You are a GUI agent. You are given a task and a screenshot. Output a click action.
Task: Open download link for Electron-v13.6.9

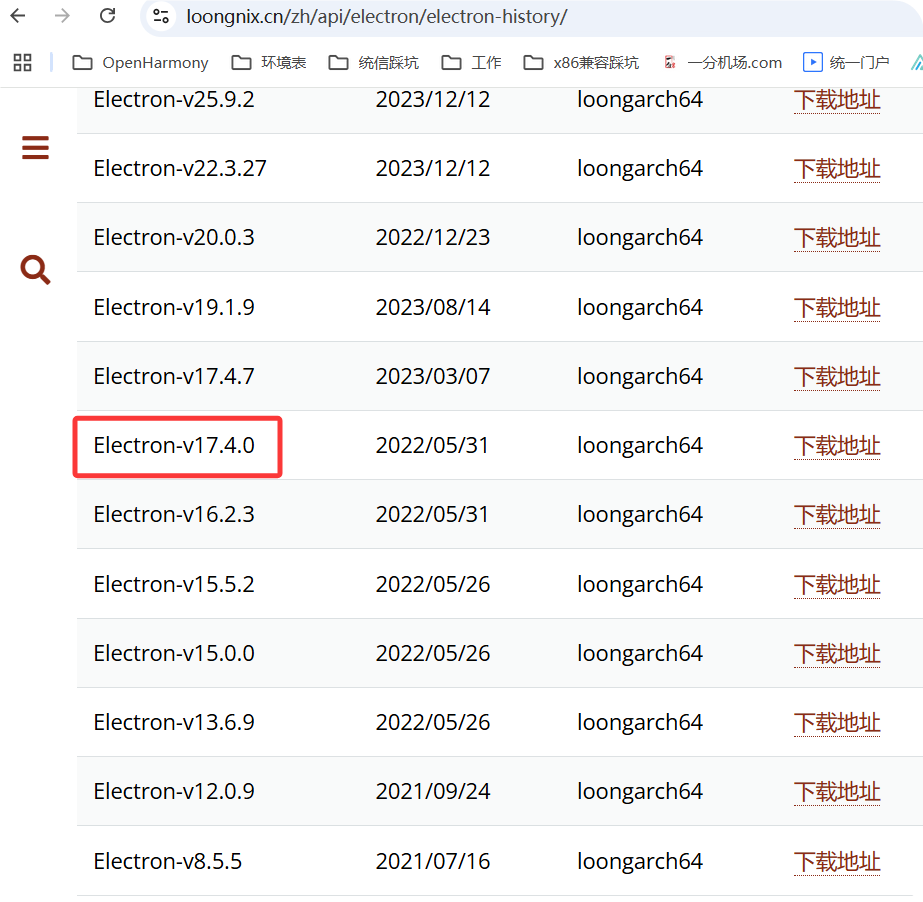coord(837,723)
